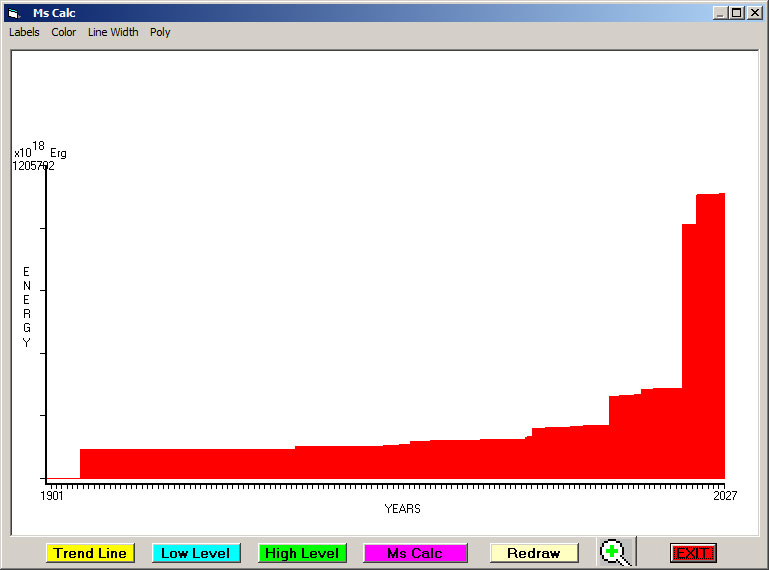Screen dimensions: 769x570
Task: Minimize the Ms Calc window
Action: click(x=720, y=13)
